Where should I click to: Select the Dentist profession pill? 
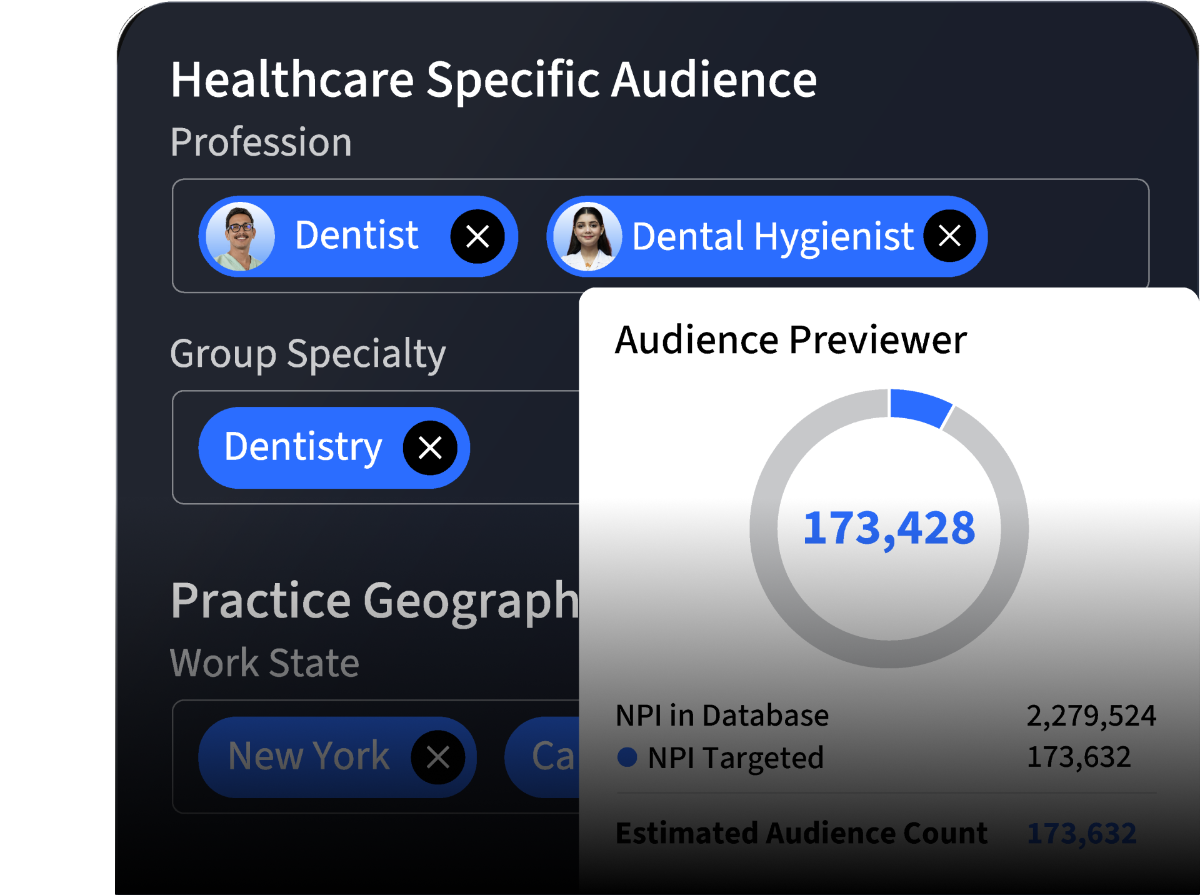coord(355,236)
